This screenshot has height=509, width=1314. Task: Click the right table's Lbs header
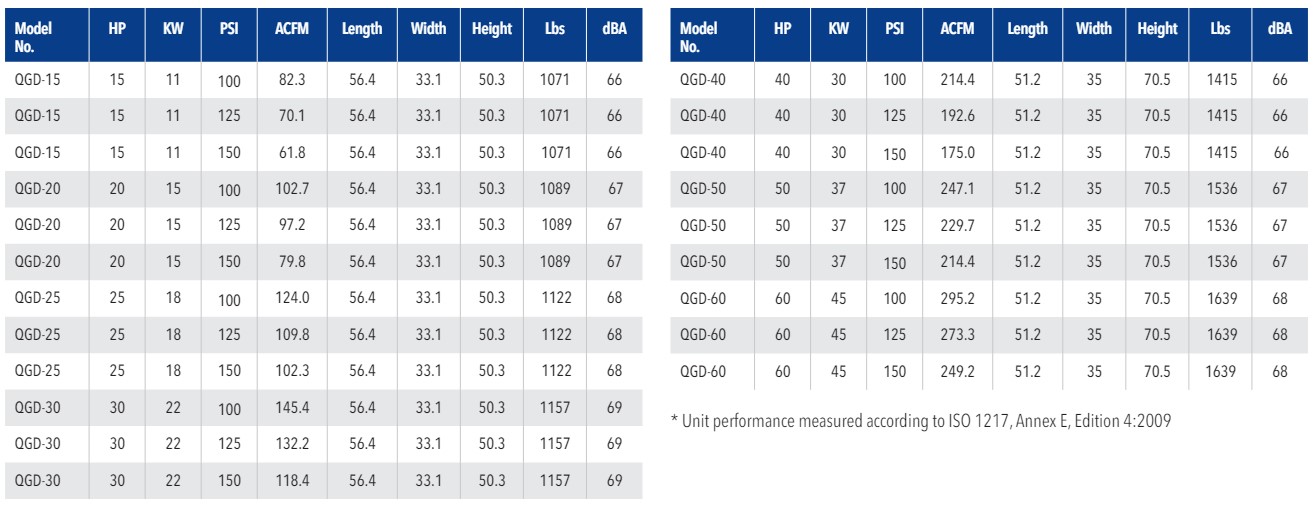coord(1220,30)
